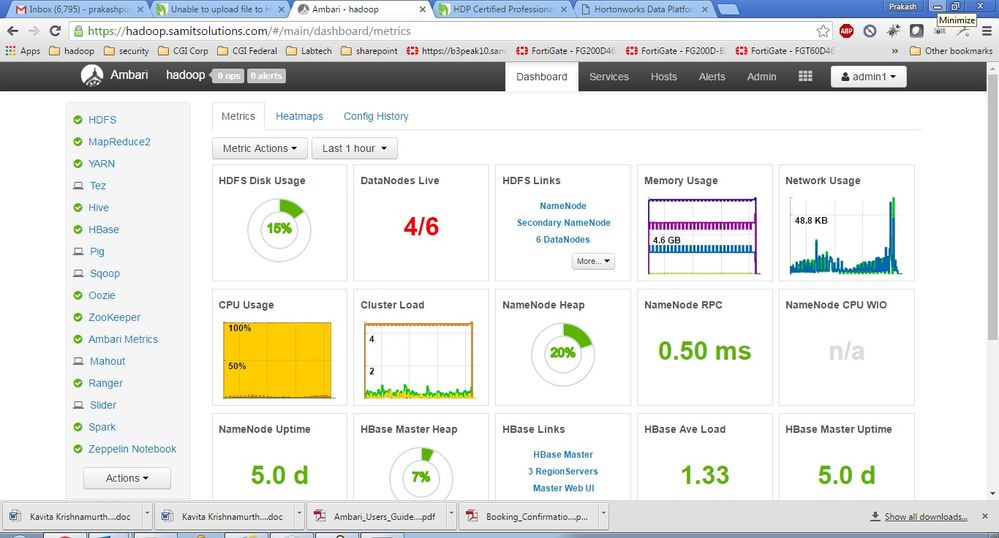Open the hadoop bookmarks folder
This screenshot has height=538, width=999.
click(72, 50)
